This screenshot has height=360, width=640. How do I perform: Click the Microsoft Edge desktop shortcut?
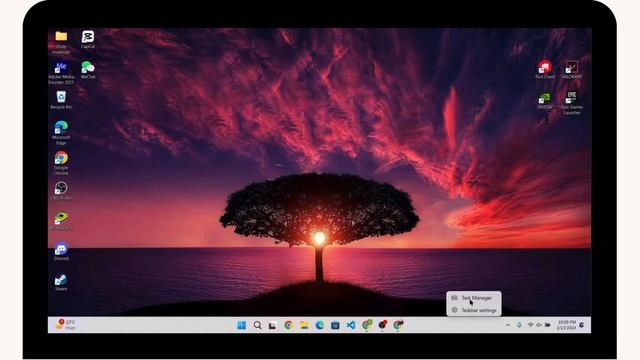pos(61,133)
